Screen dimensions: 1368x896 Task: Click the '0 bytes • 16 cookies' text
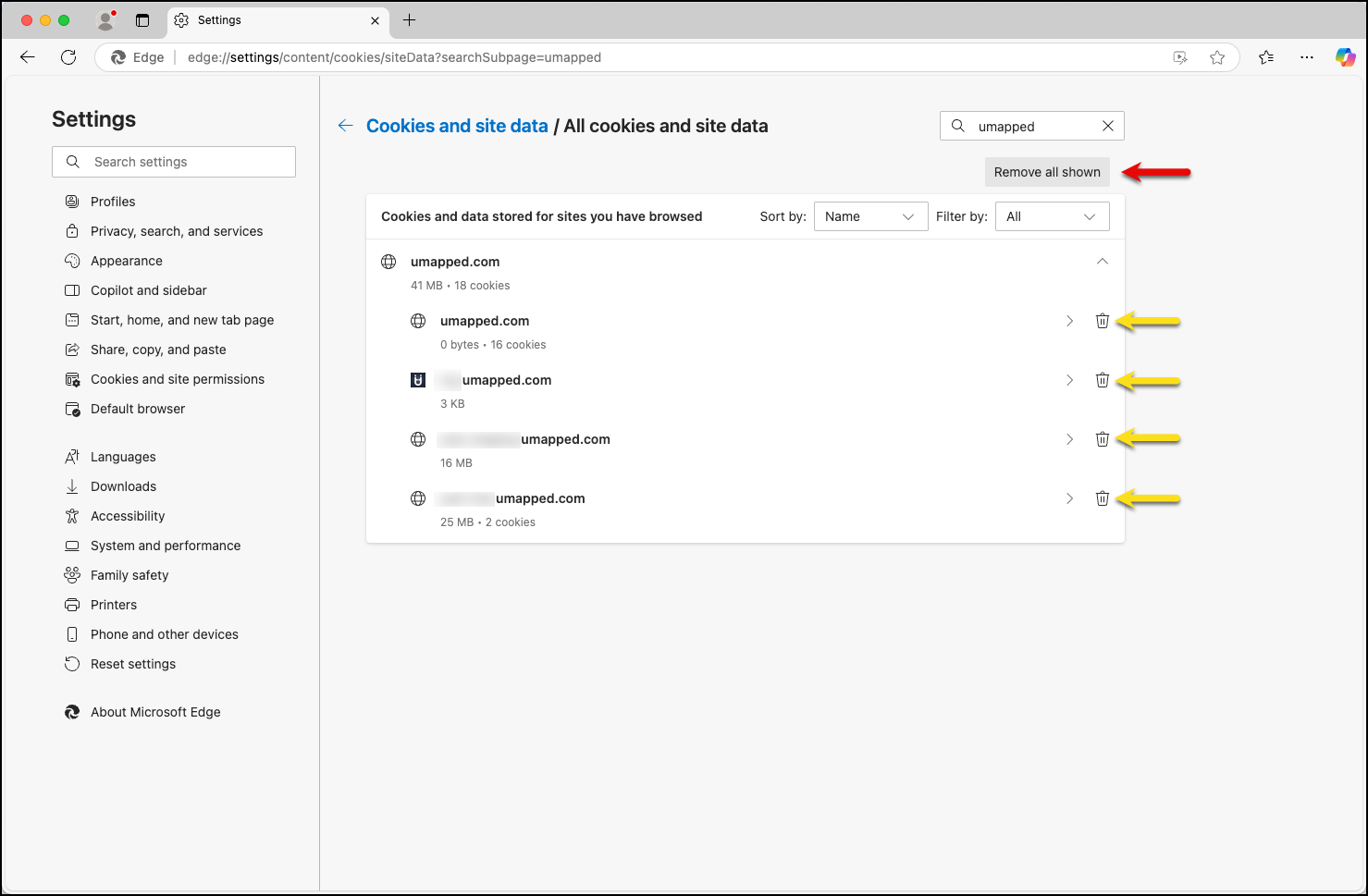coord(493,345)
